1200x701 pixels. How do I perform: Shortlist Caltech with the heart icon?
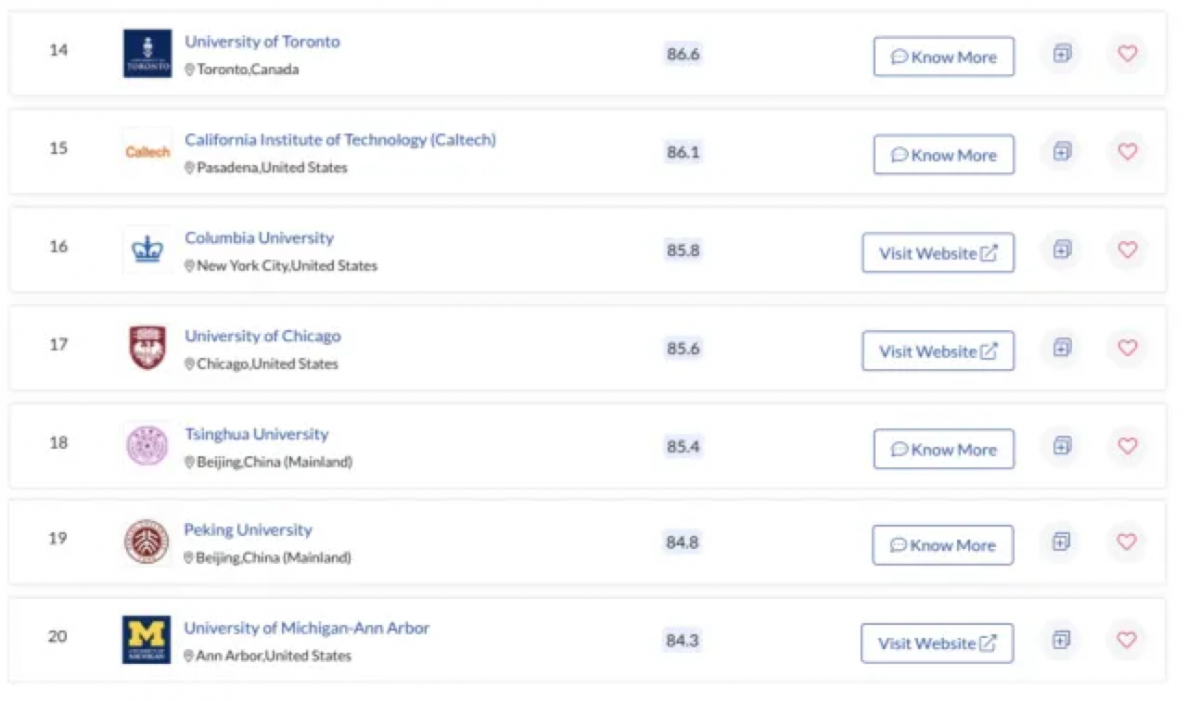(x=1127, y=152)
